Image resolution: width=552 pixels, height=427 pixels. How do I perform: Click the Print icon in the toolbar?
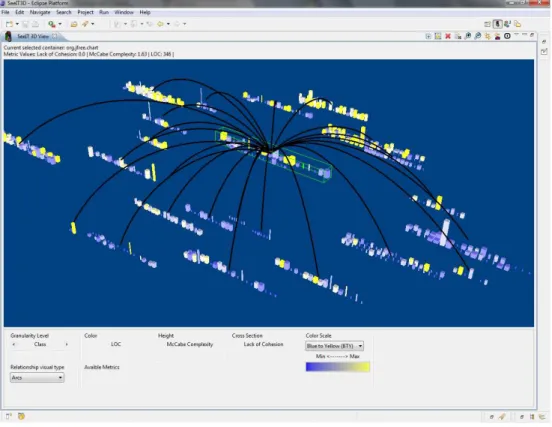pyautogui.click(x=36, y=24)
